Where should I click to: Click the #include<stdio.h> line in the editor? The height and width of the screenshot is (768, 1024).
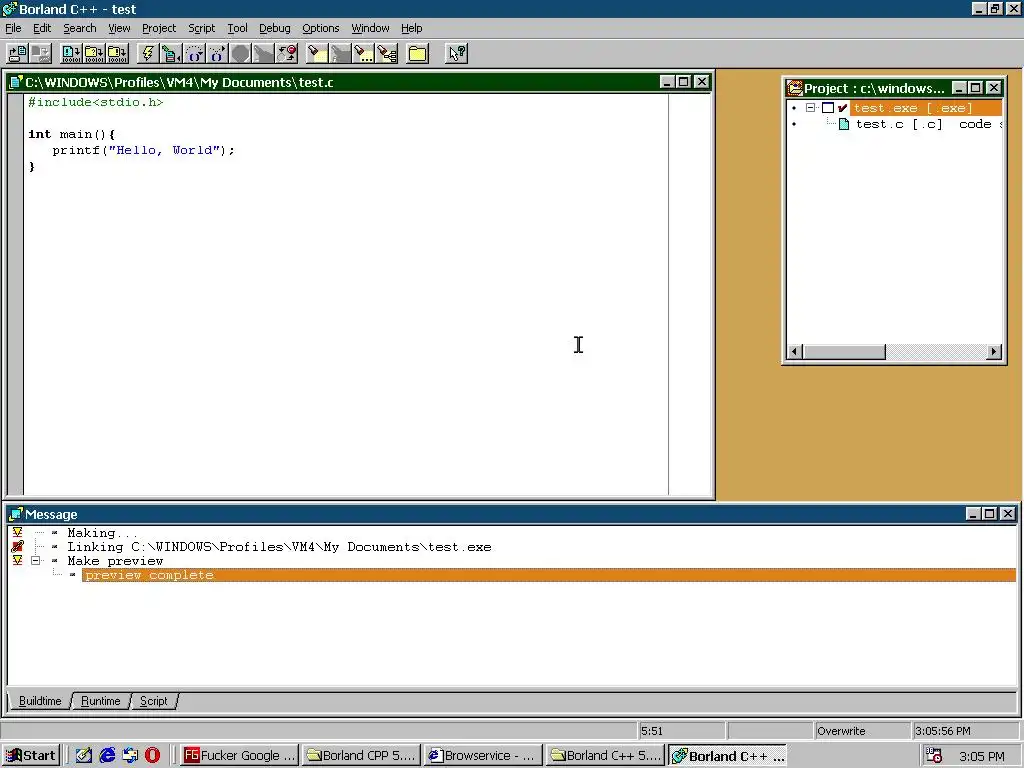tap(95, 102)
